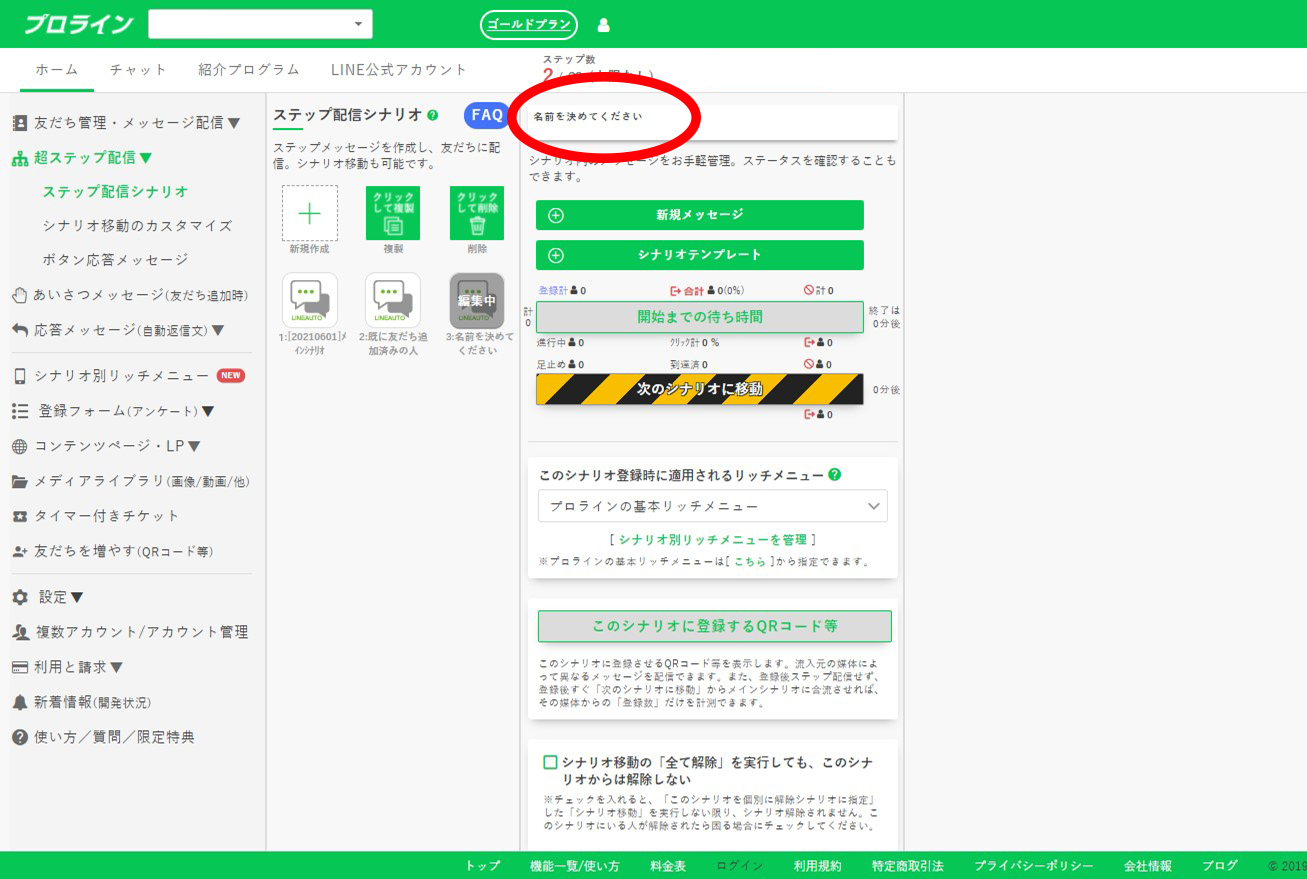Image resolution: width=1307 pixels, height=879 pixels.
Task: Select ステップ配信シナリオ in sidebar
Action: 116,192
